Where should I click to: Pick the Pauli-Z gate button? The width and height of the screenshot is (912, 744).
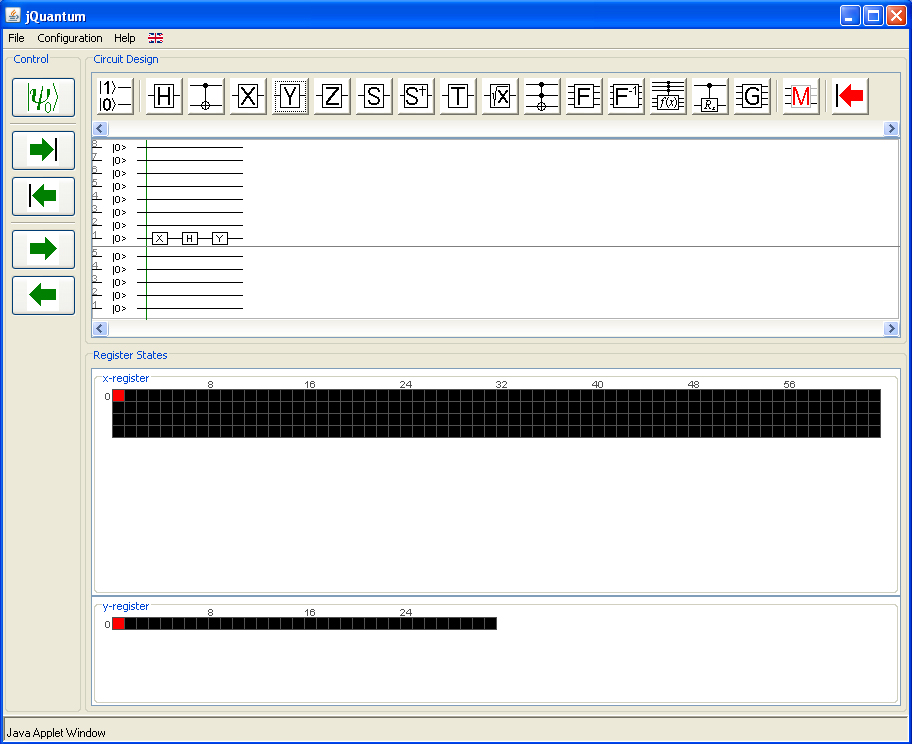tap(332, 96)
